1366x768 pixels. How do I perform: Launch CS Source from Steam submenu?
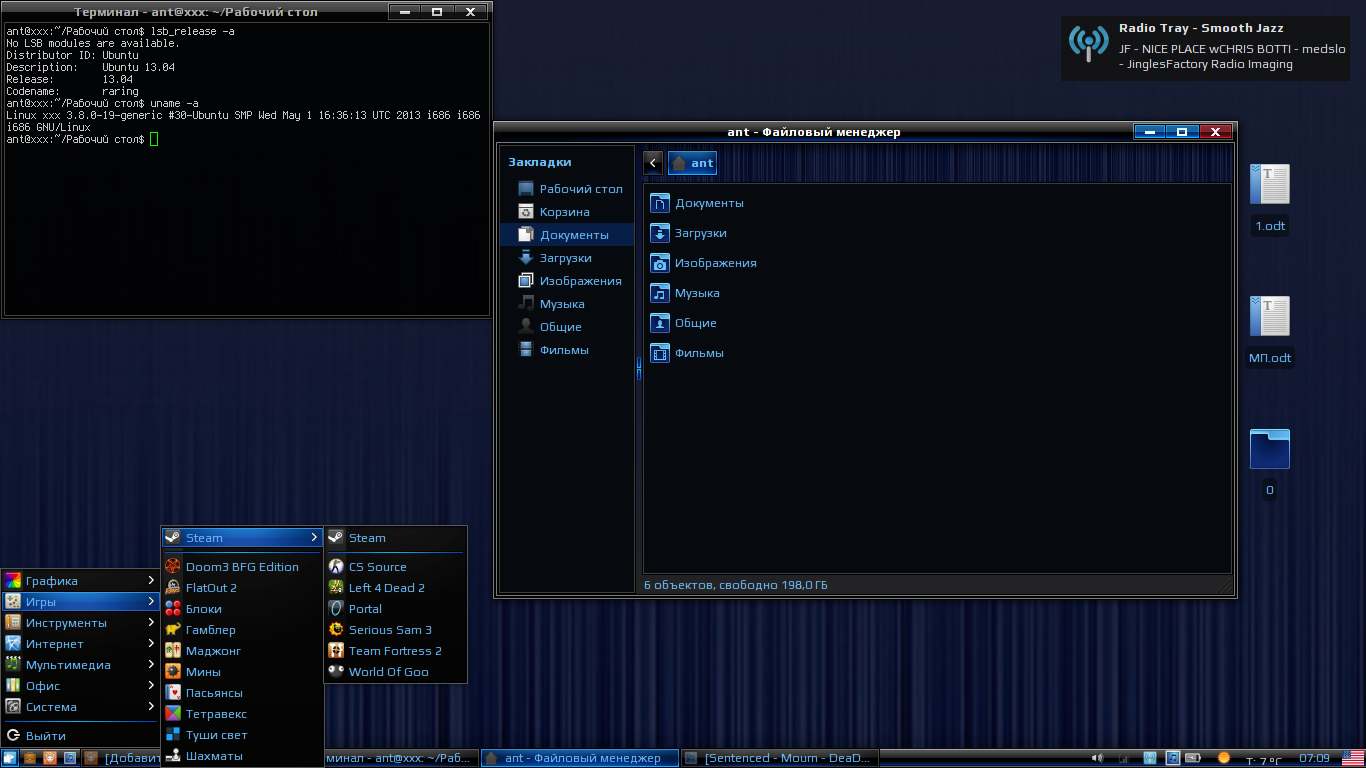(396, 567)
